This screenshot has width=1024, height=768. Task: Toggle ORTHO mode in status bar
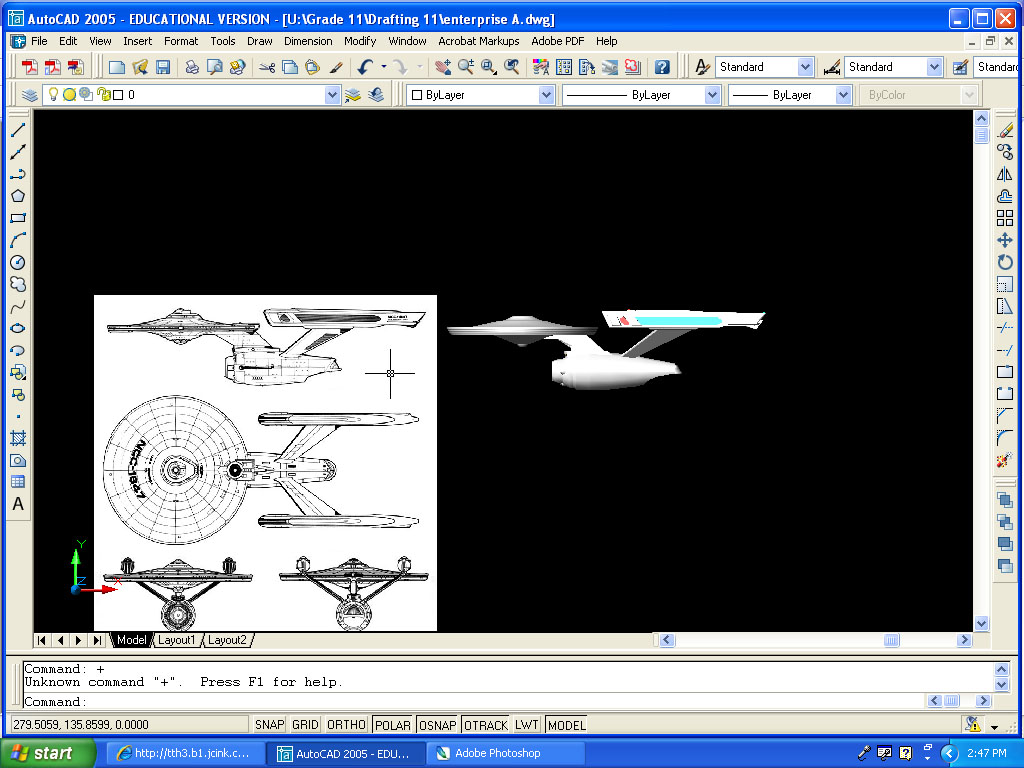(x=346, y=725)
